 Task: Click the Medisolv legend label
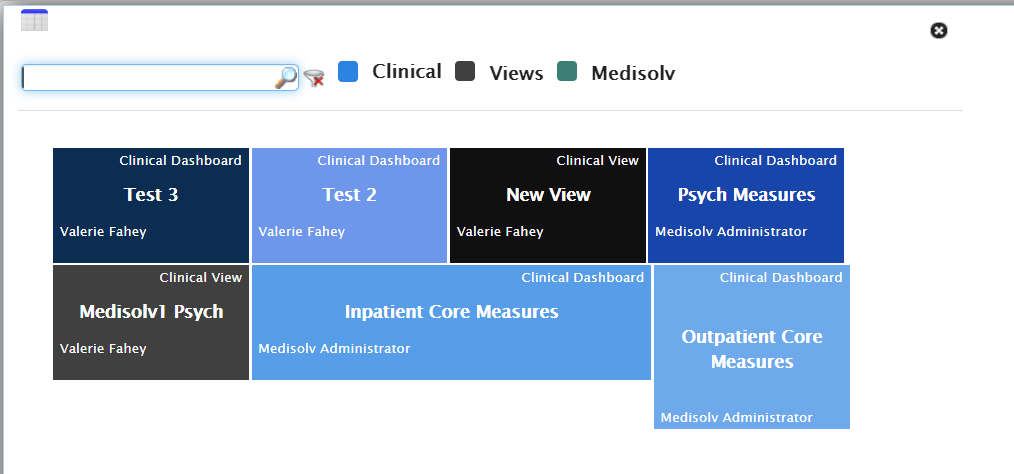(633, 73)
